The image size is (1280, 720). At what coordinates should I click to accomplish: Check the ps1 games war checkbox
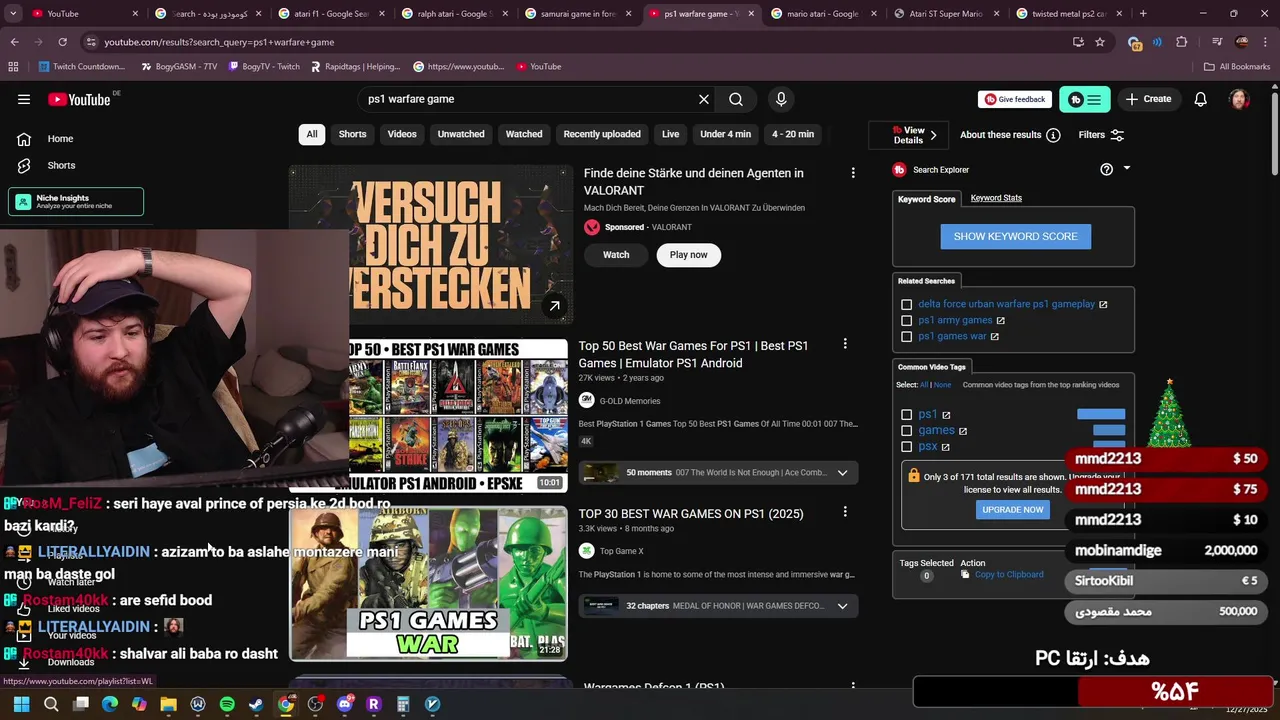point(906,336)
